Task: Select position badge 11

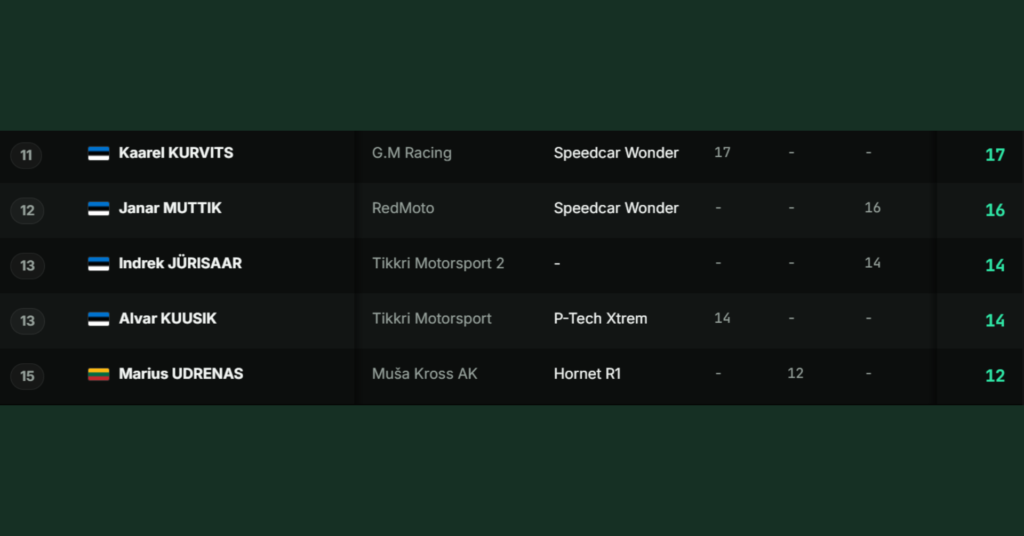Action: 26,155
